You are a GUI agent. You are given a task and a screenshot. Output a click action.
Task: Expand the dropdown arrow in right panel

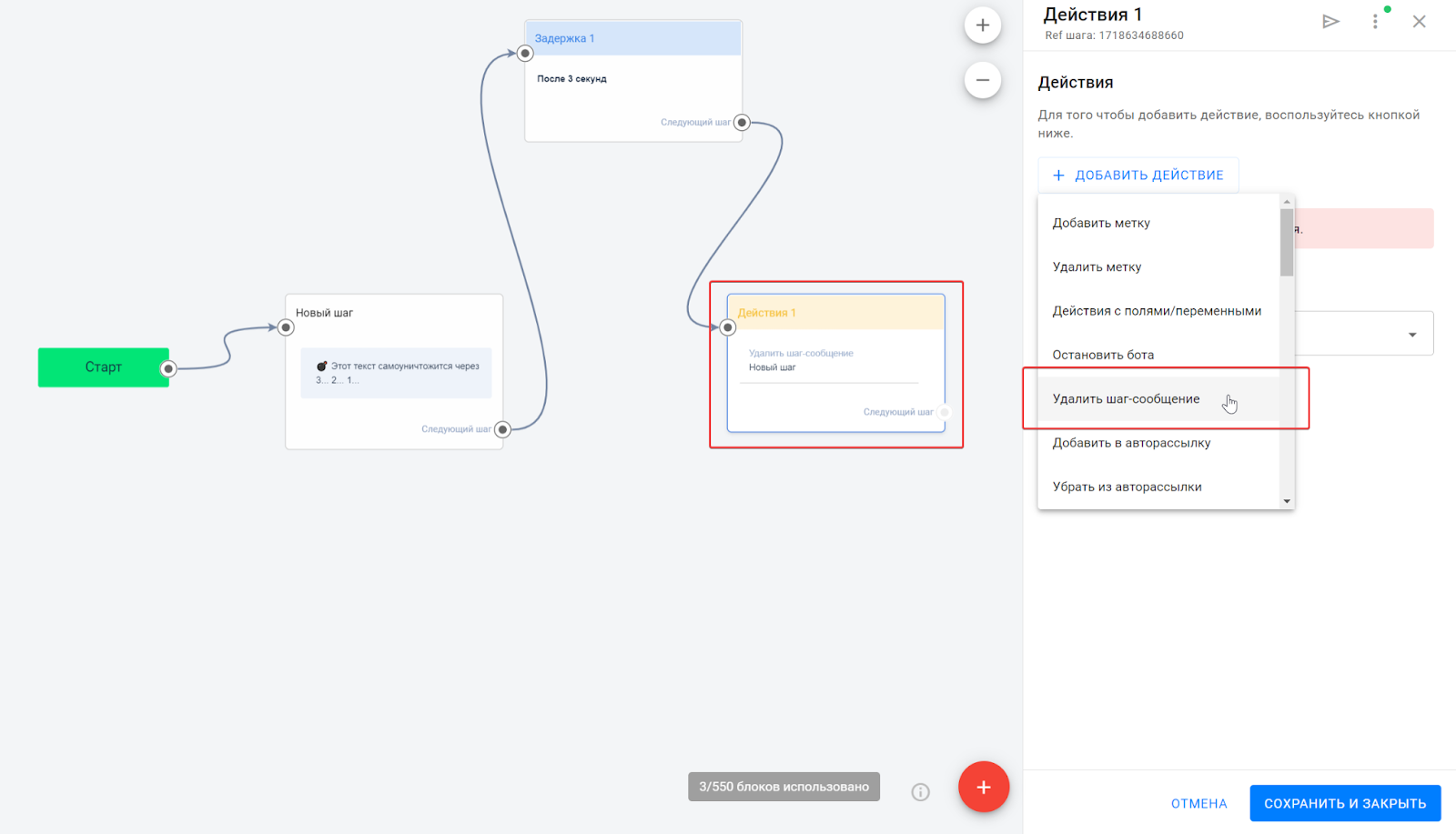click(x=1412, y=335)
